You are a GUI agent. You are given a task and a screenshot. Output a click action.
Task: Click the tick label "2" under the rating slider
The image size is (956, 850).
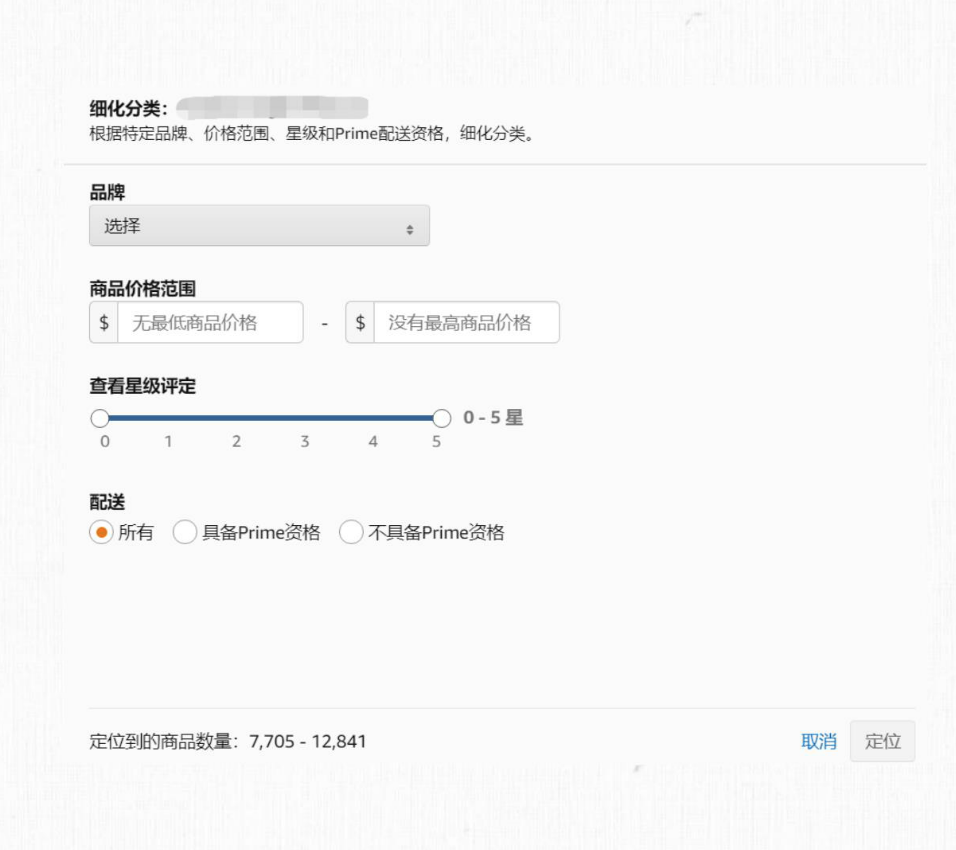237,440
